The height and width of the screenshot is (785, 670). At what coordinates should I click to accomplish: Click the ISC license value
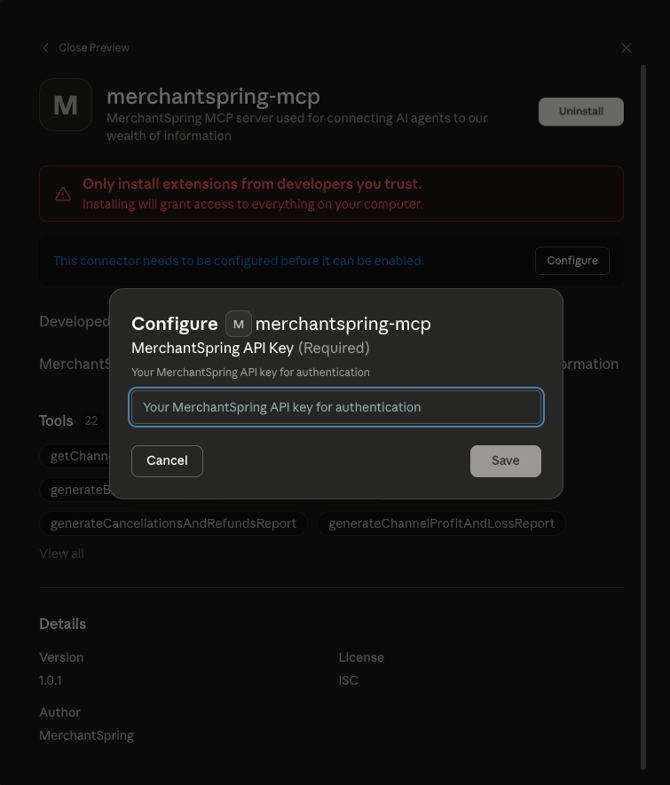pyautogui.click(x=349, y=680)
